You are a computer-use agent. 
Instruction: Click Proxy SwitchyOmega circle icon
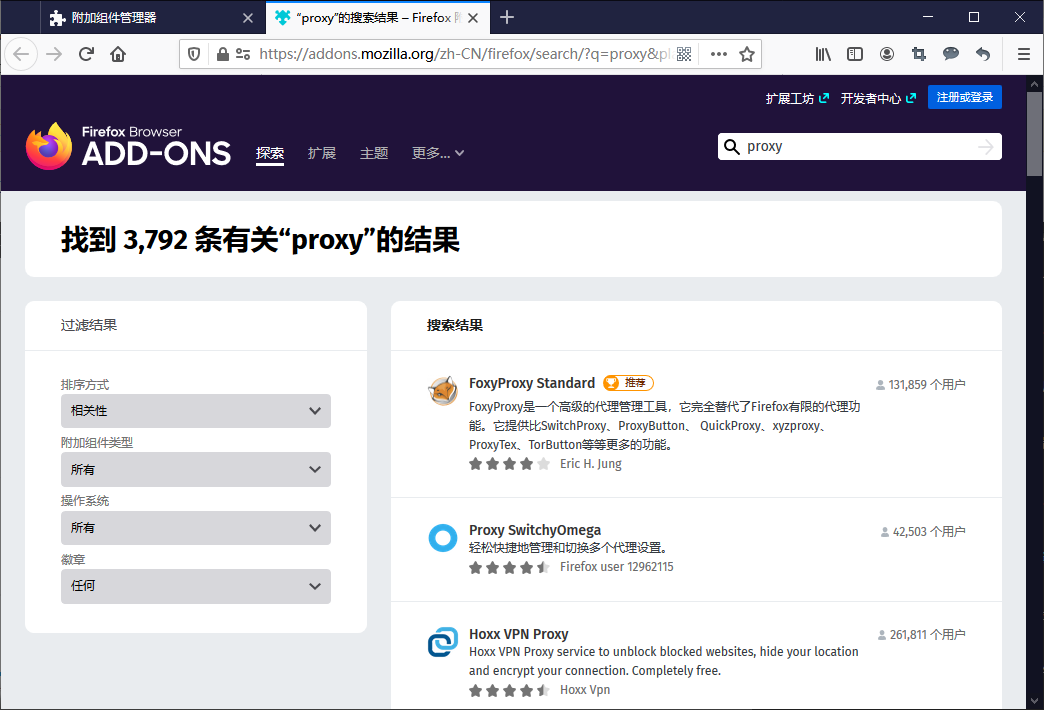[443, 537]
